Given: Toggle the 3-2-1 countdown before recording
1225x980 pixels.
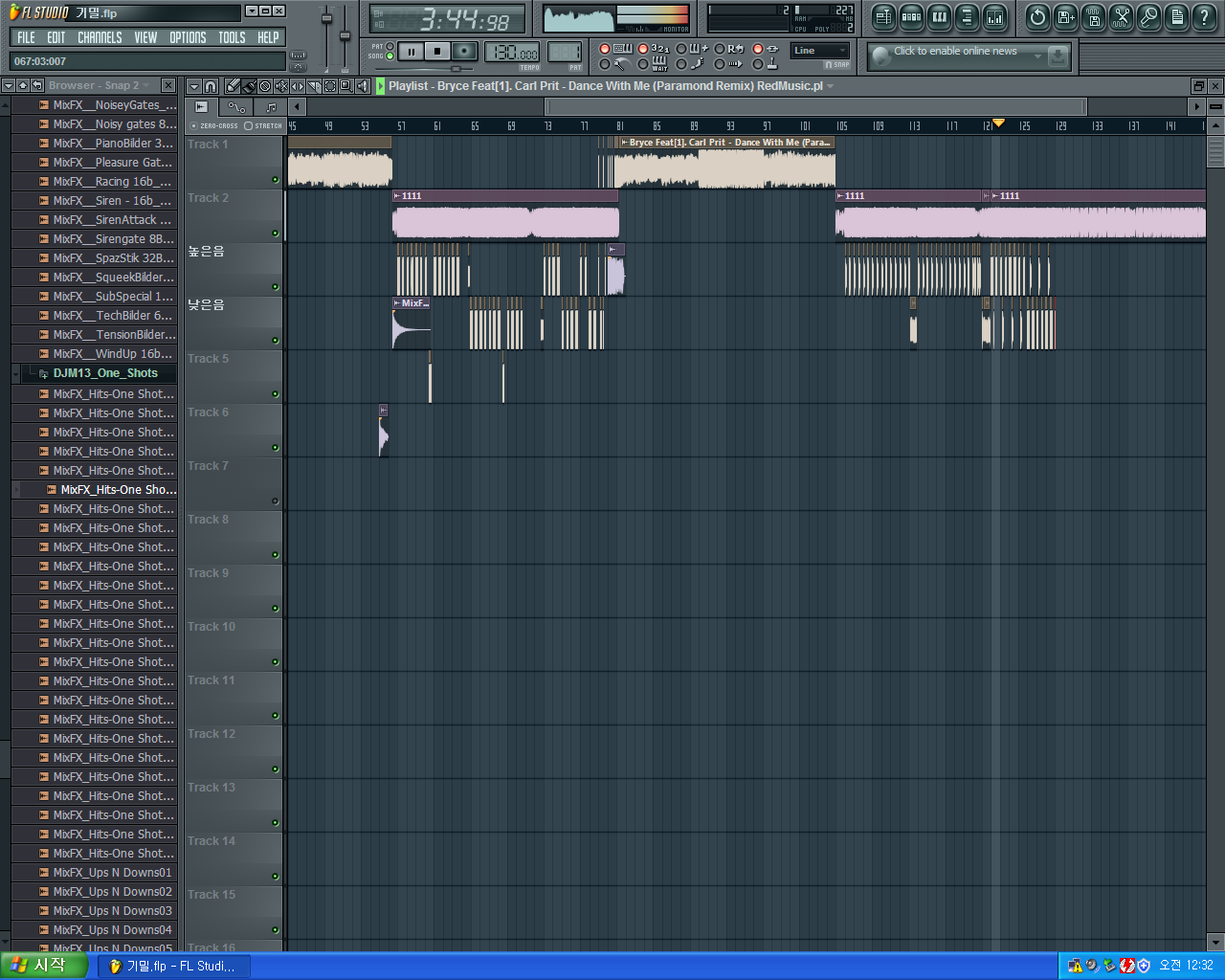Looking at the screenshot, I should point(643,49).
